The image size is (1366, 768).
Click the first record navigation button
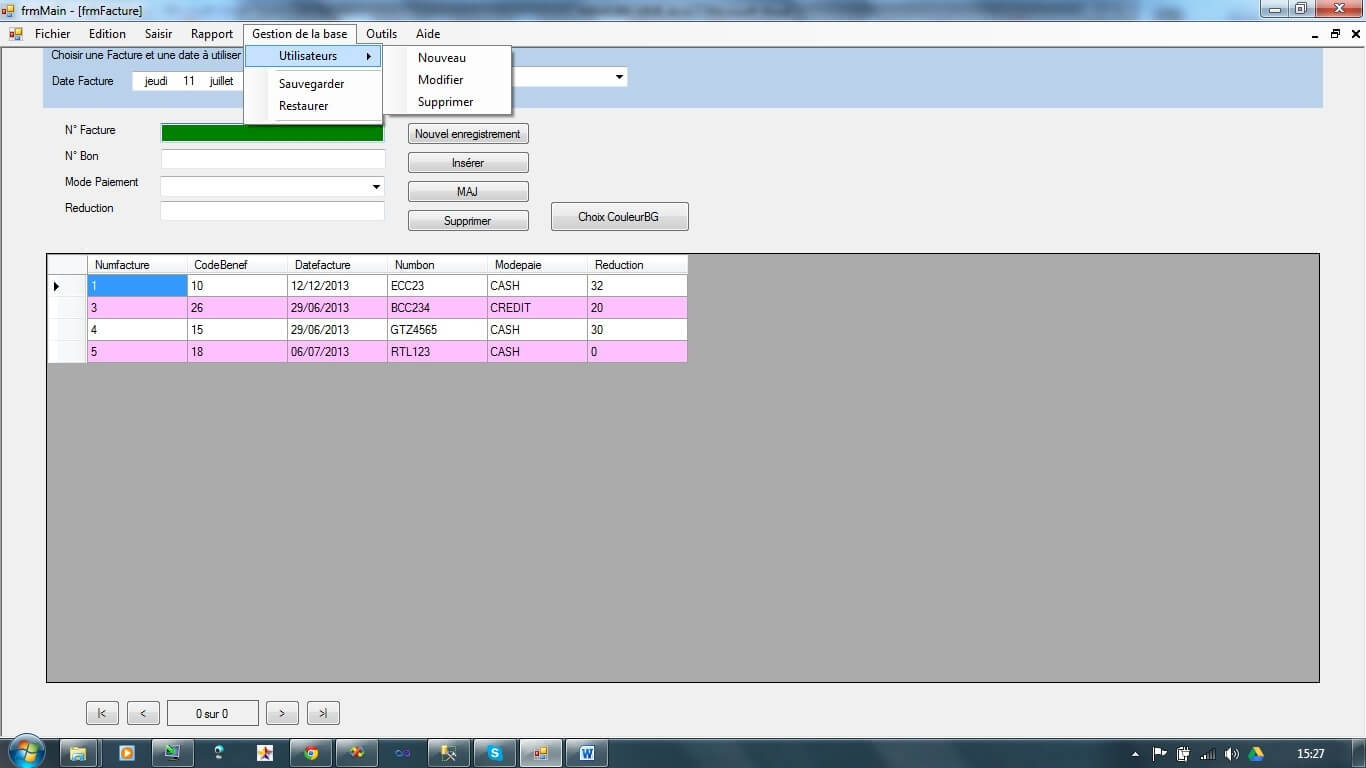[102, 713]
